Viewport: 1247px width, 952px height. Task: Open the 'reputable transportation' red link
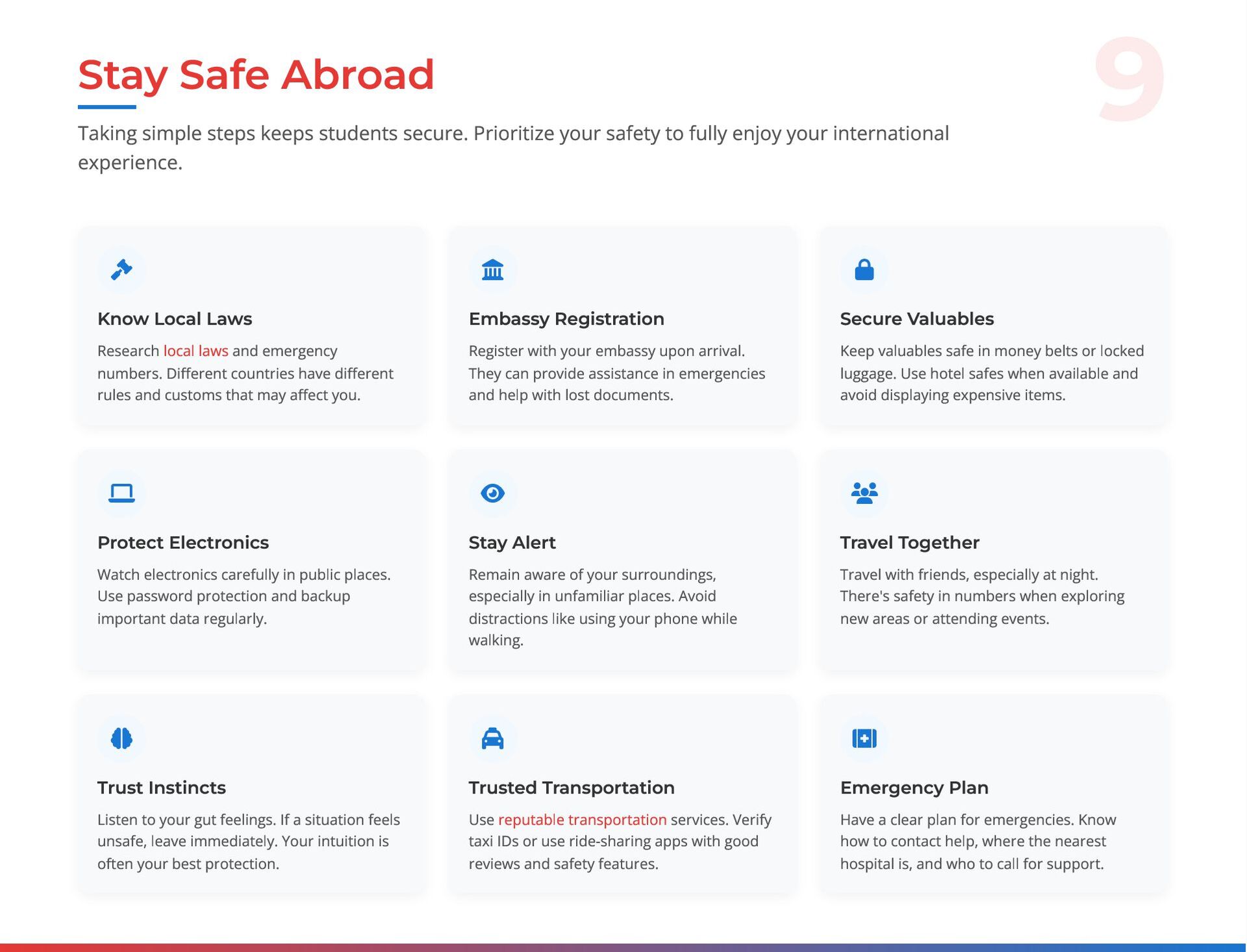tap(582, 820)
